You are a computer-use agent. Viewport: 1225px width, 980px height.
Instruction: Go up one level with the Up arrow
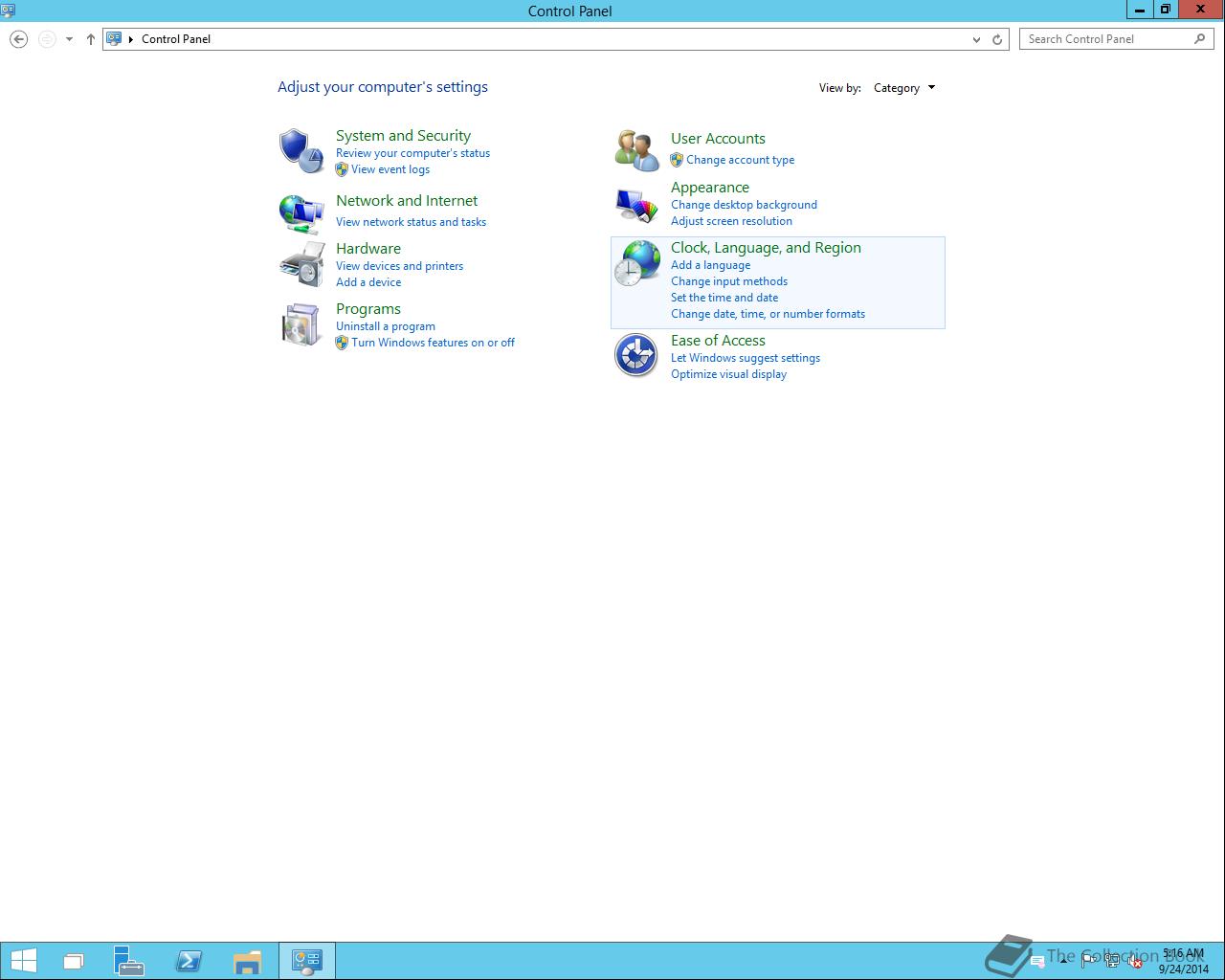click(x=91, y=39)
